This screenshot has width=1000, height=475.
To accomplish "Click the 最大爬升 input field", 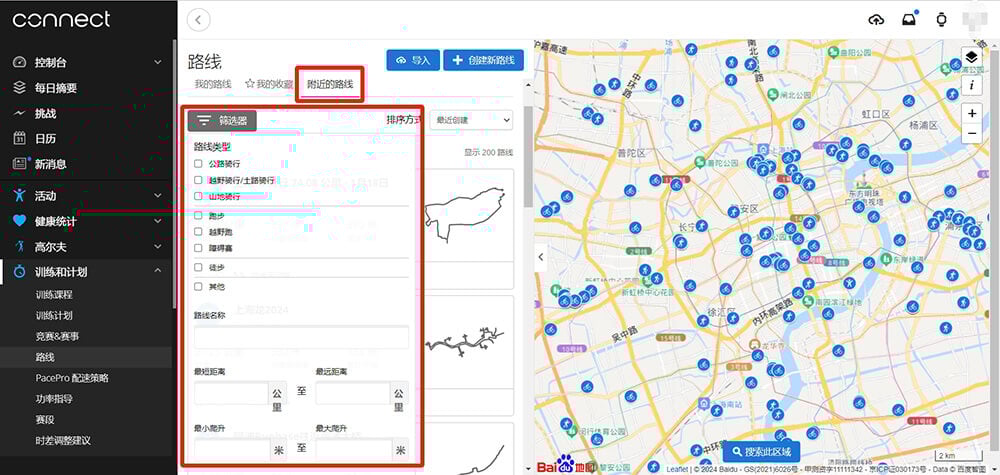I will 355,450.
